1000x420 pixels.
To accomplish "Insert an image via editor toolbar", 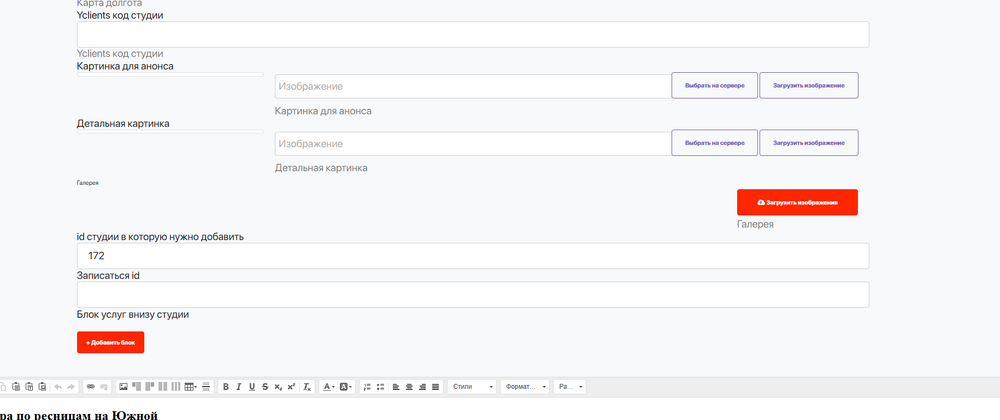I will [x=123, y=386].
